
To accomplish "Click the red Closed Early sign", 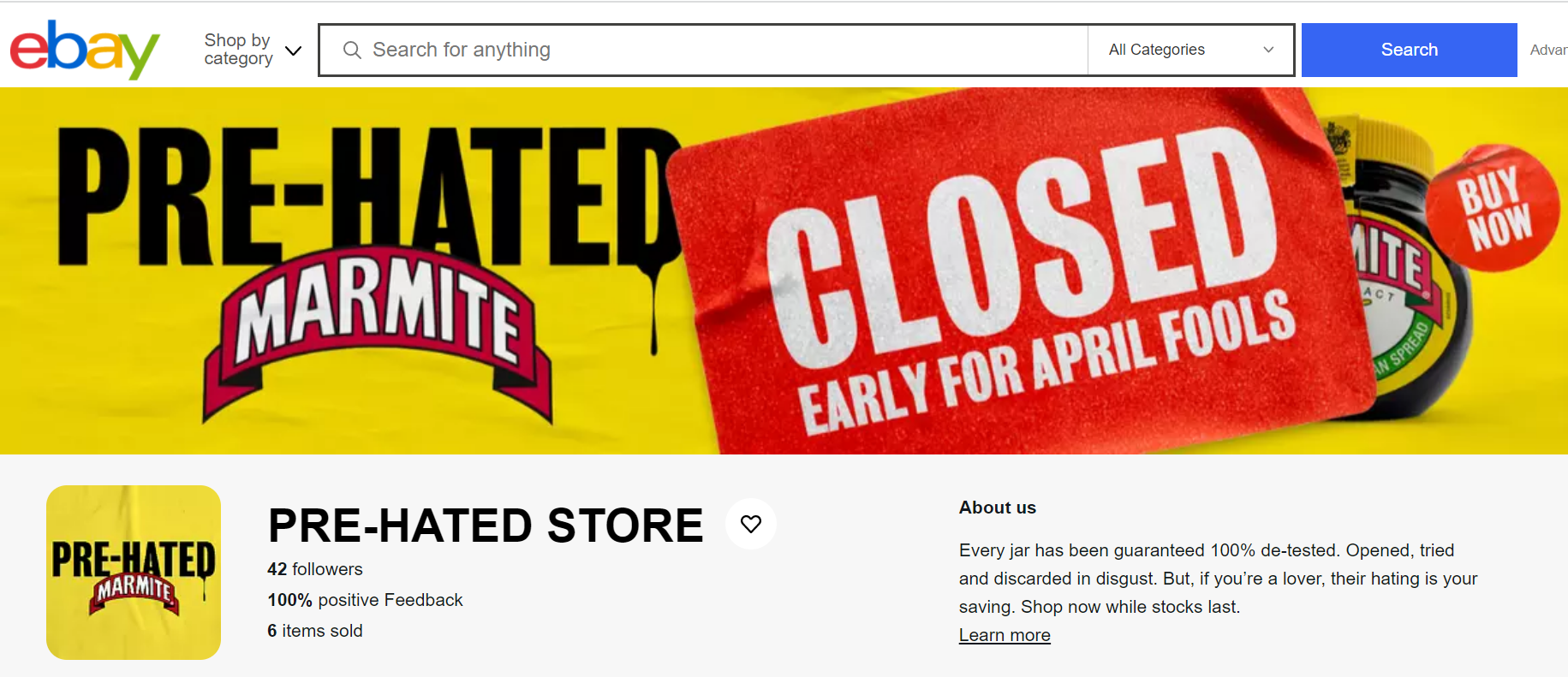I will tap(1019, 274).
